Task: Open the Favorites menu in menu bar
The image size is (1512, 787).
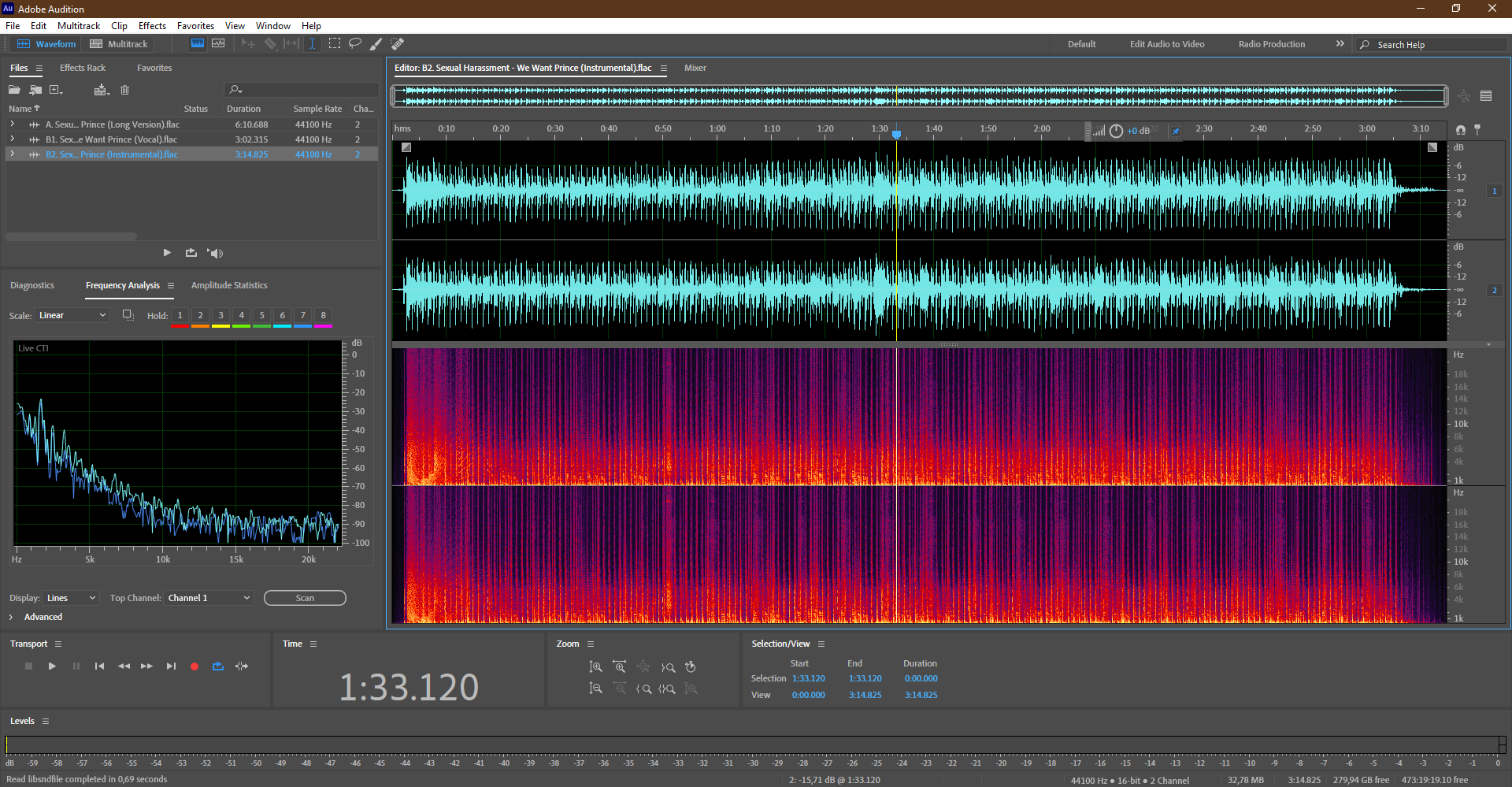Action: click(x=195, y=26)
